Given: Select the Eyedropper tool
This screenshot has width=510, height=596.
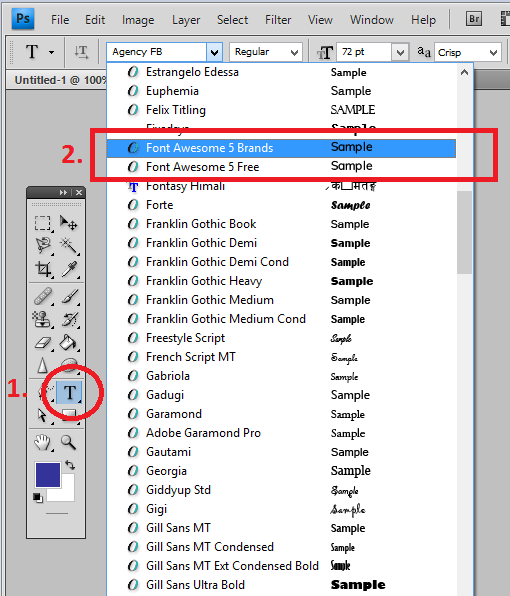Looking at the screenshot, I should pos(69,269).
